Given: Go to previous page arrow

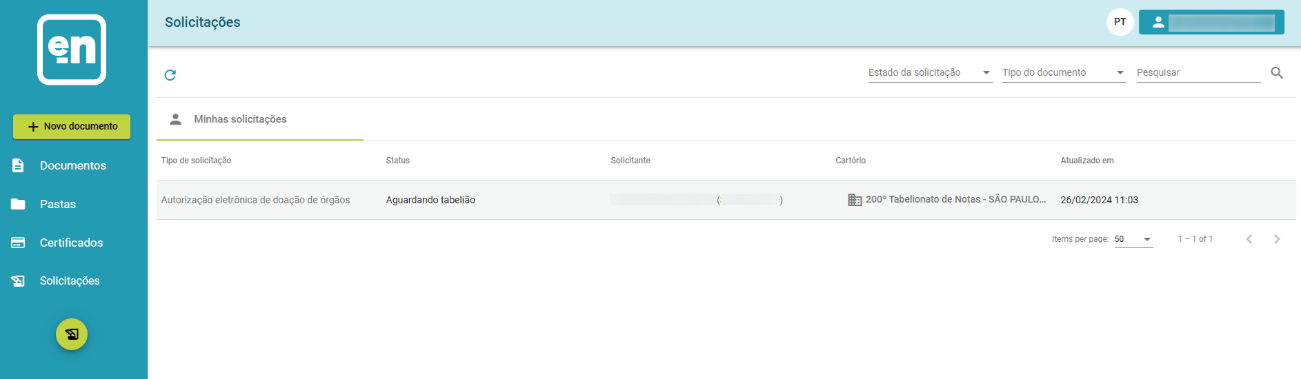Looking at the screenshot, I should (1249, 239).
